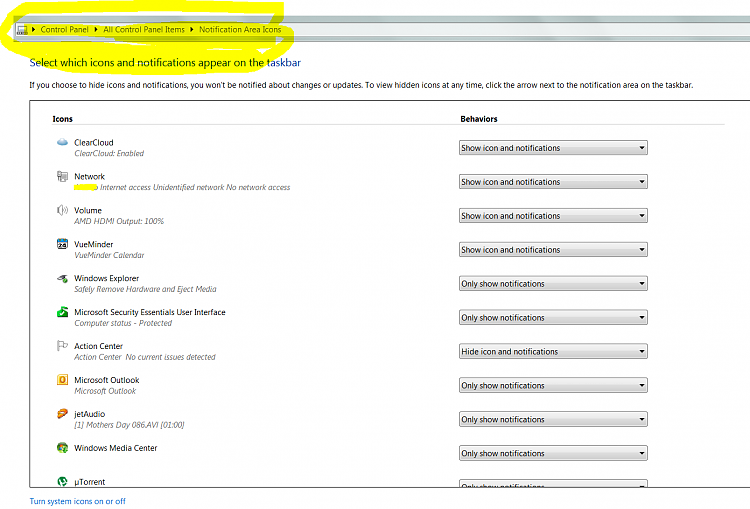Click the Volume speaker icon
The width and height of the screenshot is (750, 509).
[x=62, y=210]
